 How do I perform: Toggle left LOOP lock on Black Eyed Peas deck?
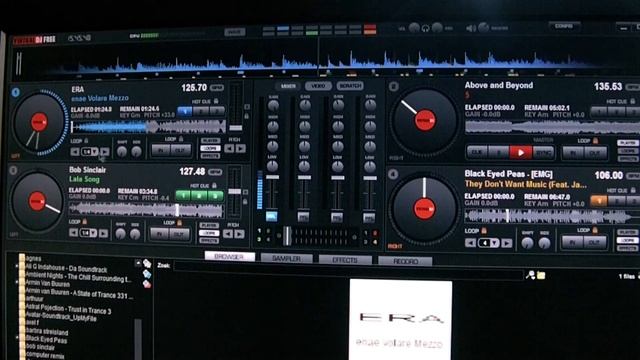point(484,231)
